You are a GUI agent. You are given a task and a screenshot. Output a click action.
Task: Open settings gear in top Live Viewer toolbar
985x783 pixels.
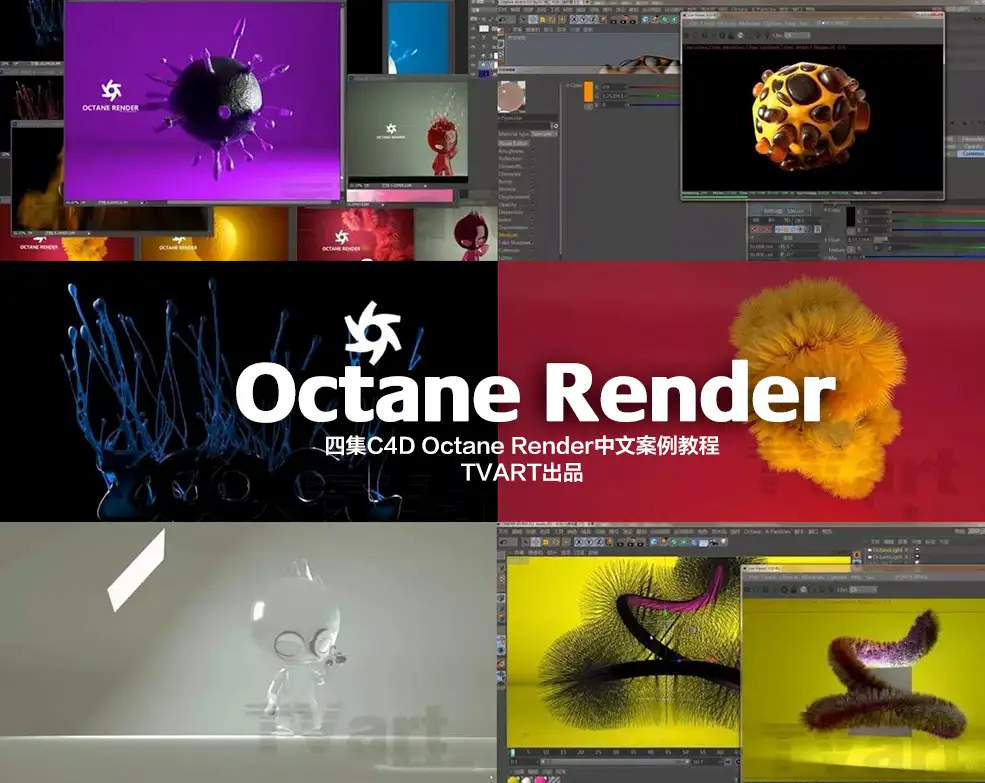click(x=722, y=35)
